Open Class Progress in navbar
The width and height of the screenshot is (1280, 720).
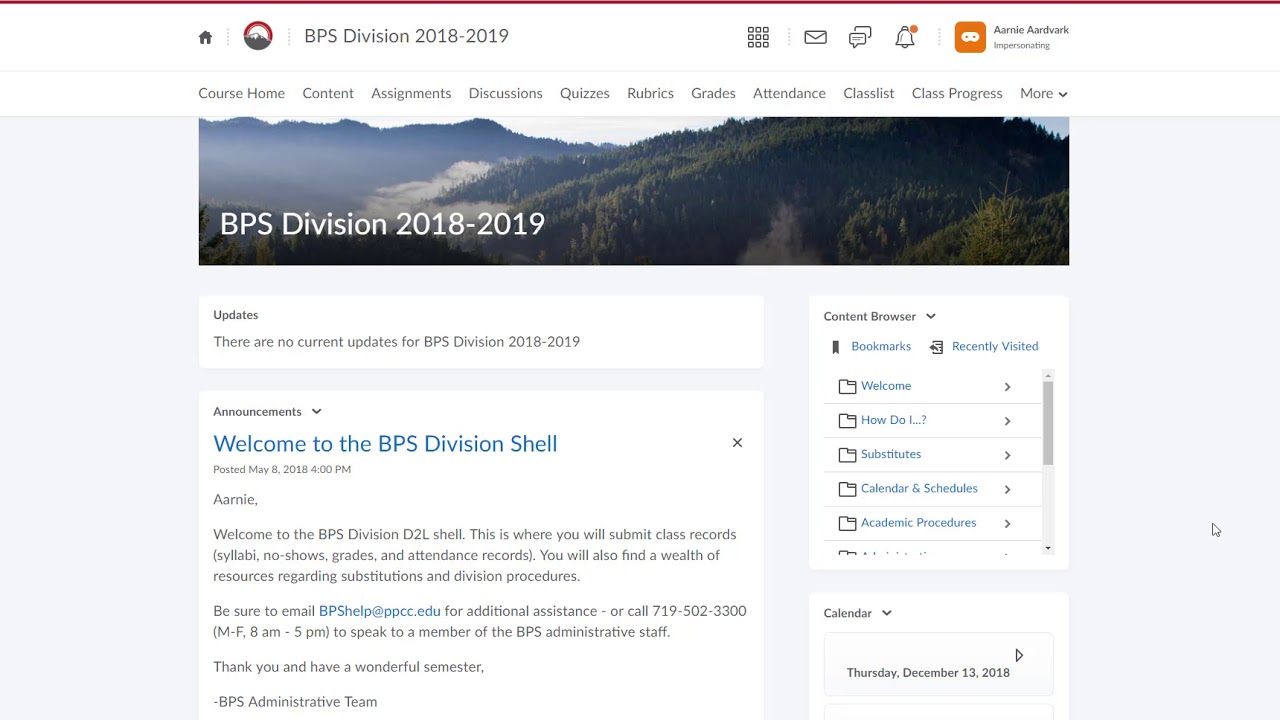coord(957,93)
